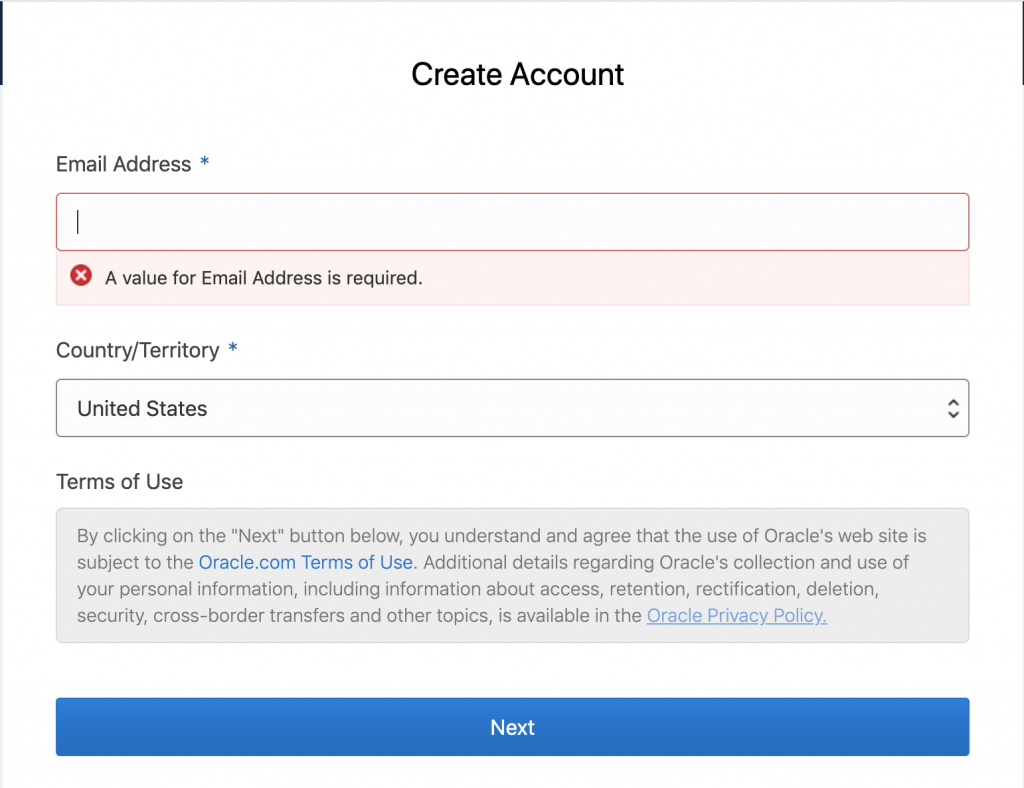Click the Country/Territory field label
Screen dimensions: 1024x788
click(x=137, y=350)
